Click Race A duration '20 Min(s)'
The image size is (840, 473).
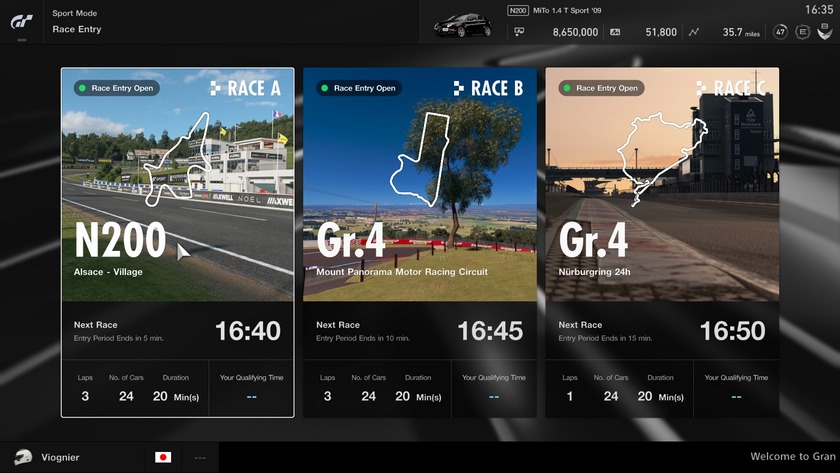coord(176,396)
